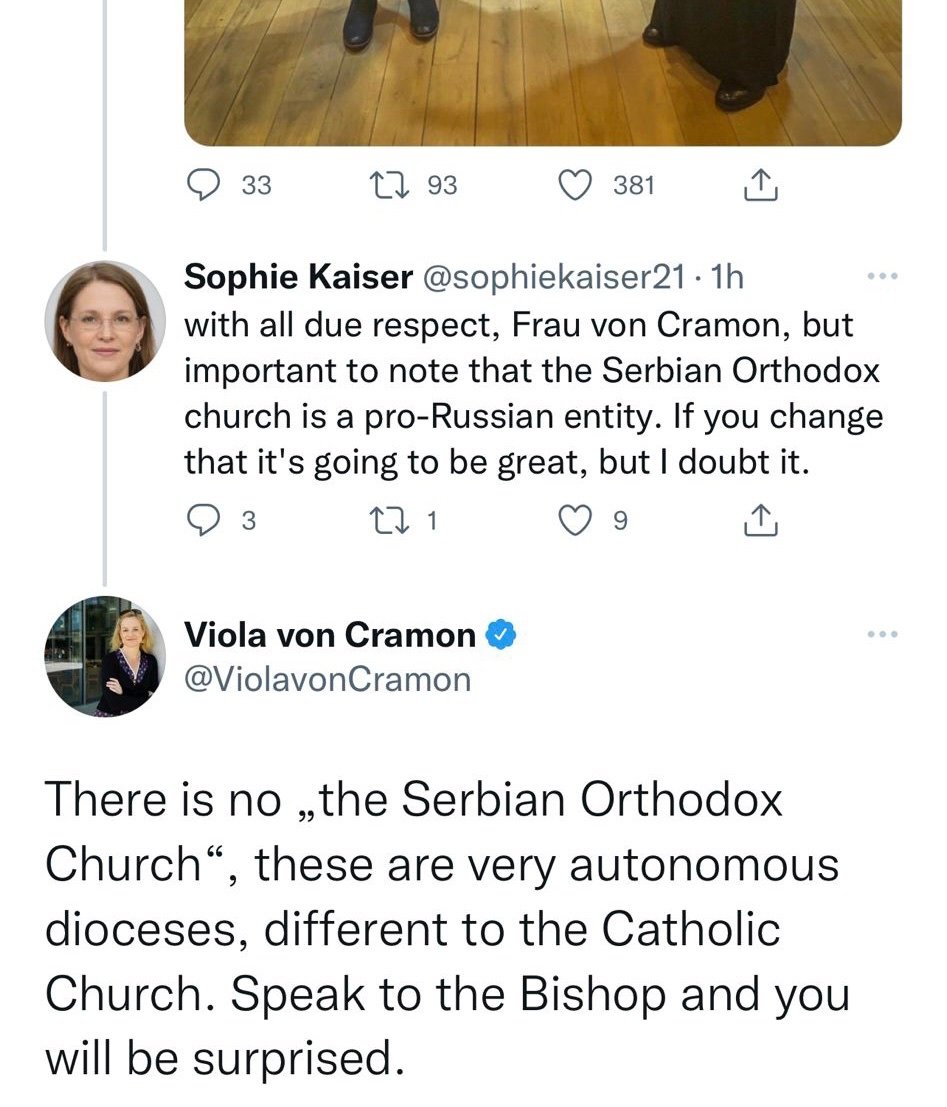Click Viola von Cramon's verified badge
Viewport: 947px width, 1107px height.
501,635
